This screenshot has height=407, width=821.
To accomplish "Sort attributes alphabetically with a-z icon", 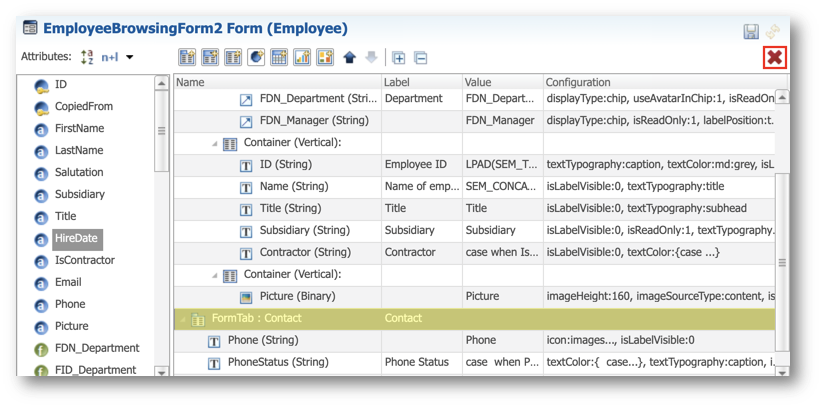I will pos(86,57).
